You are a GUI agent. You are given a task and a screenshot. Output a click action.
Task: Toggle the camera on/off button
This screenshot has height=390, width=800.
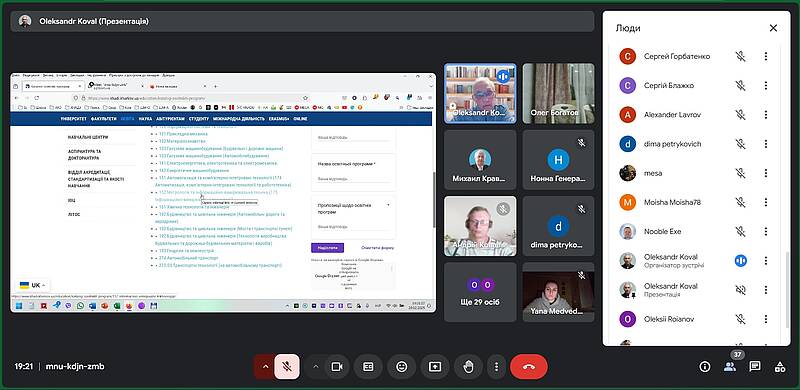(336, 367)
